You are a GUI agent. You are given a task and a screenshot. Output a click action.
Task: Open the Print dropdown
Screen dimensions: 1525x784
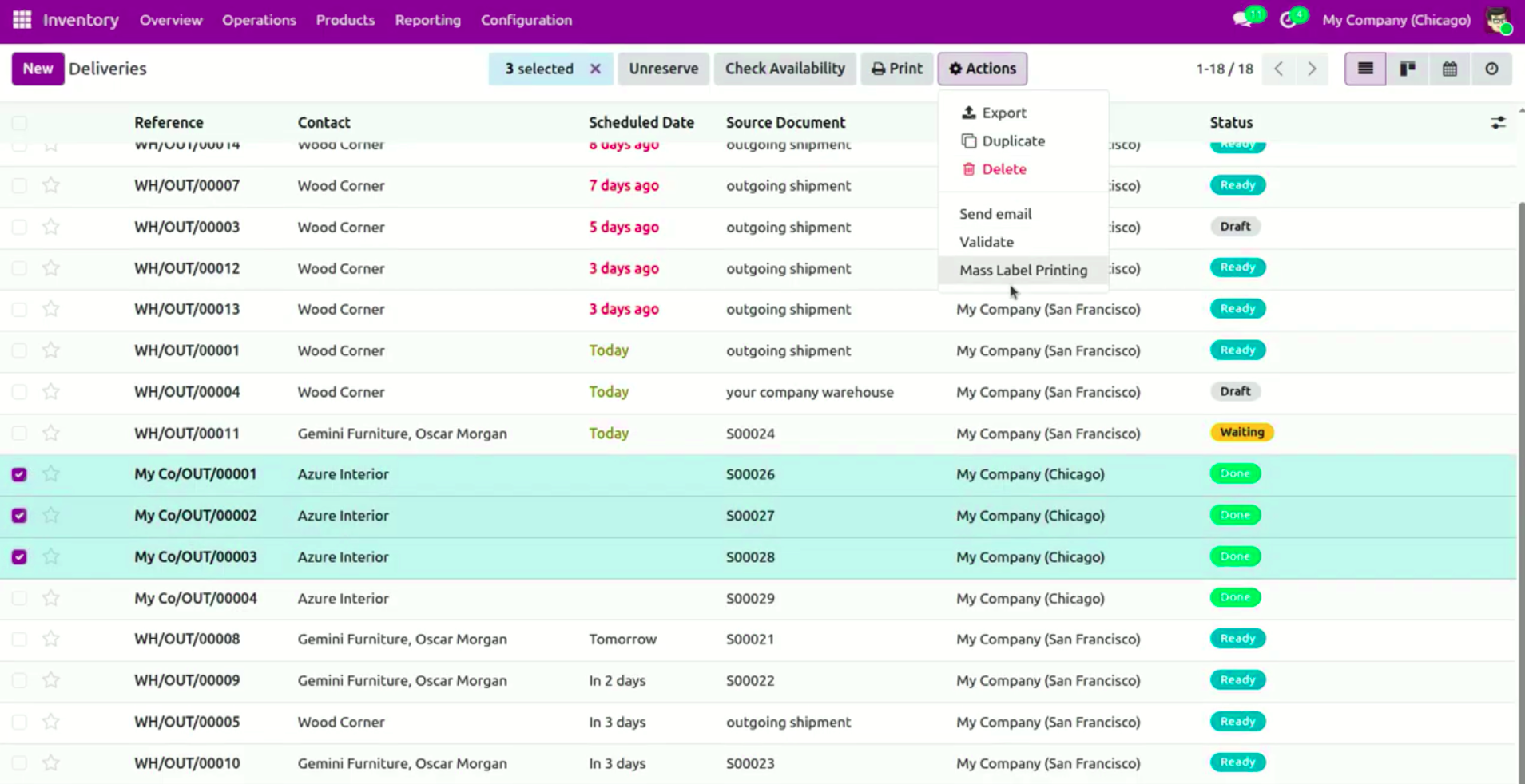pos(896,69)
